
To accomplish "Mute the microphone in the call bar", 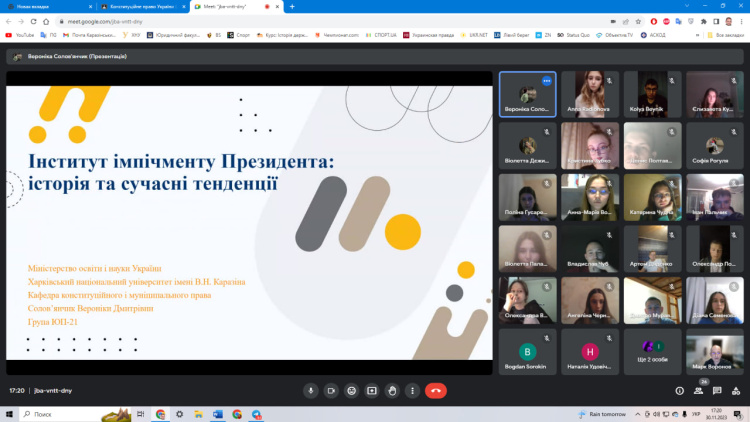I will 311,391.
